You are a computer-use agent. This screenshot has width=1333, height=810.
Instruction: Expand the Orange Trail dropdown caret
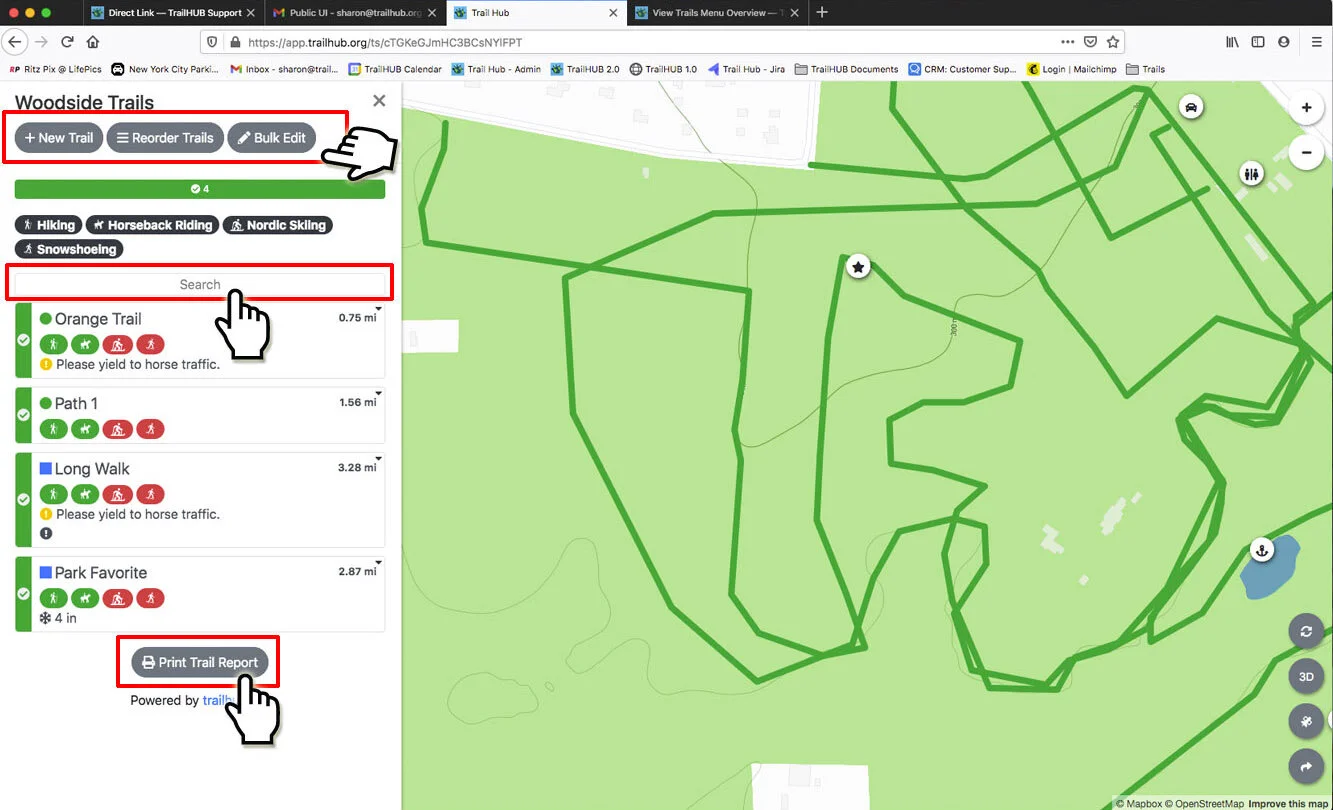(379, 309)
